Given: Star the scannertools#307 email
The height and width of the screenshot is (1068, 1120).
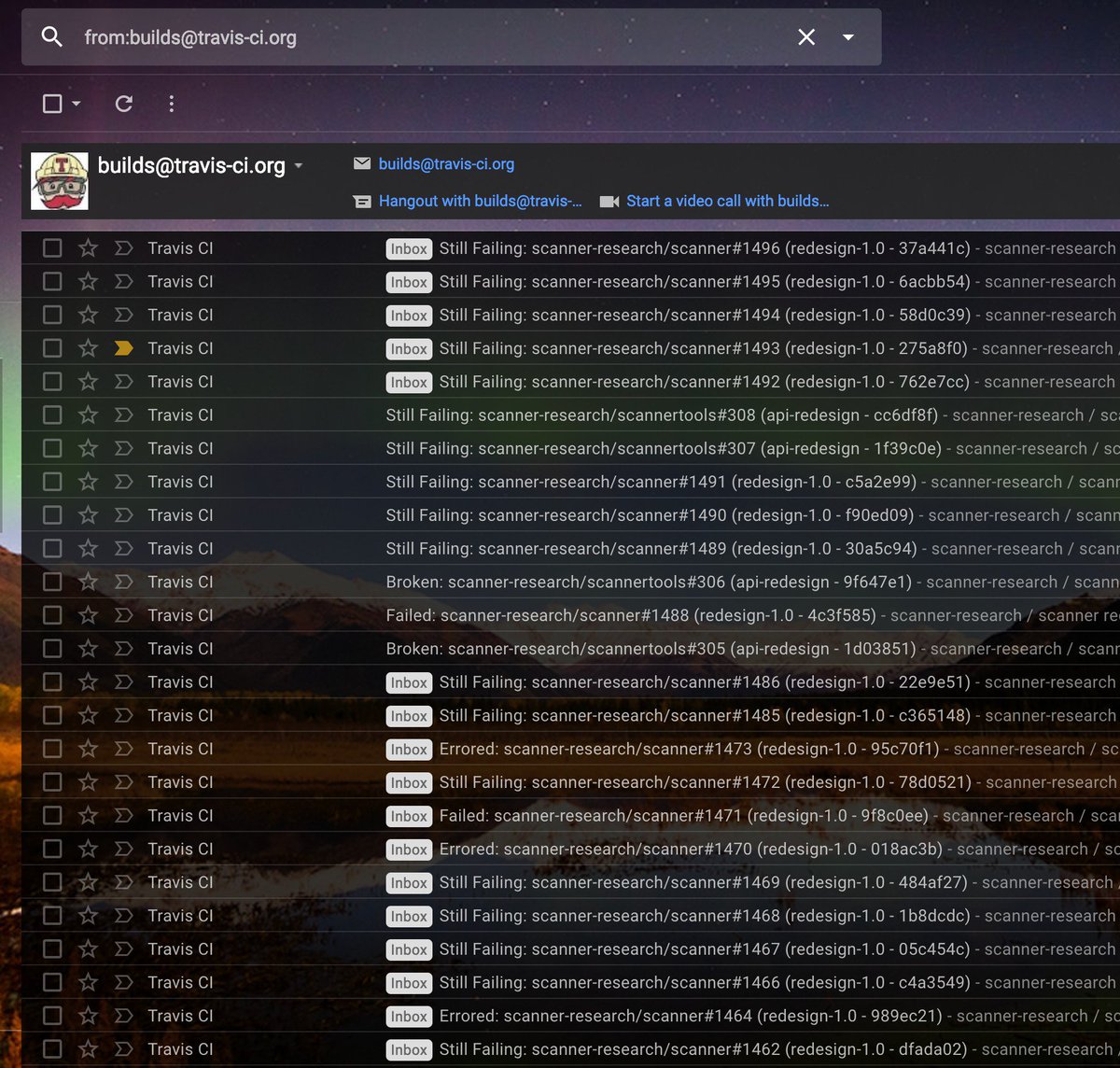Looking at the screenshot, I should pyautogui.click(x=88, y=448).
